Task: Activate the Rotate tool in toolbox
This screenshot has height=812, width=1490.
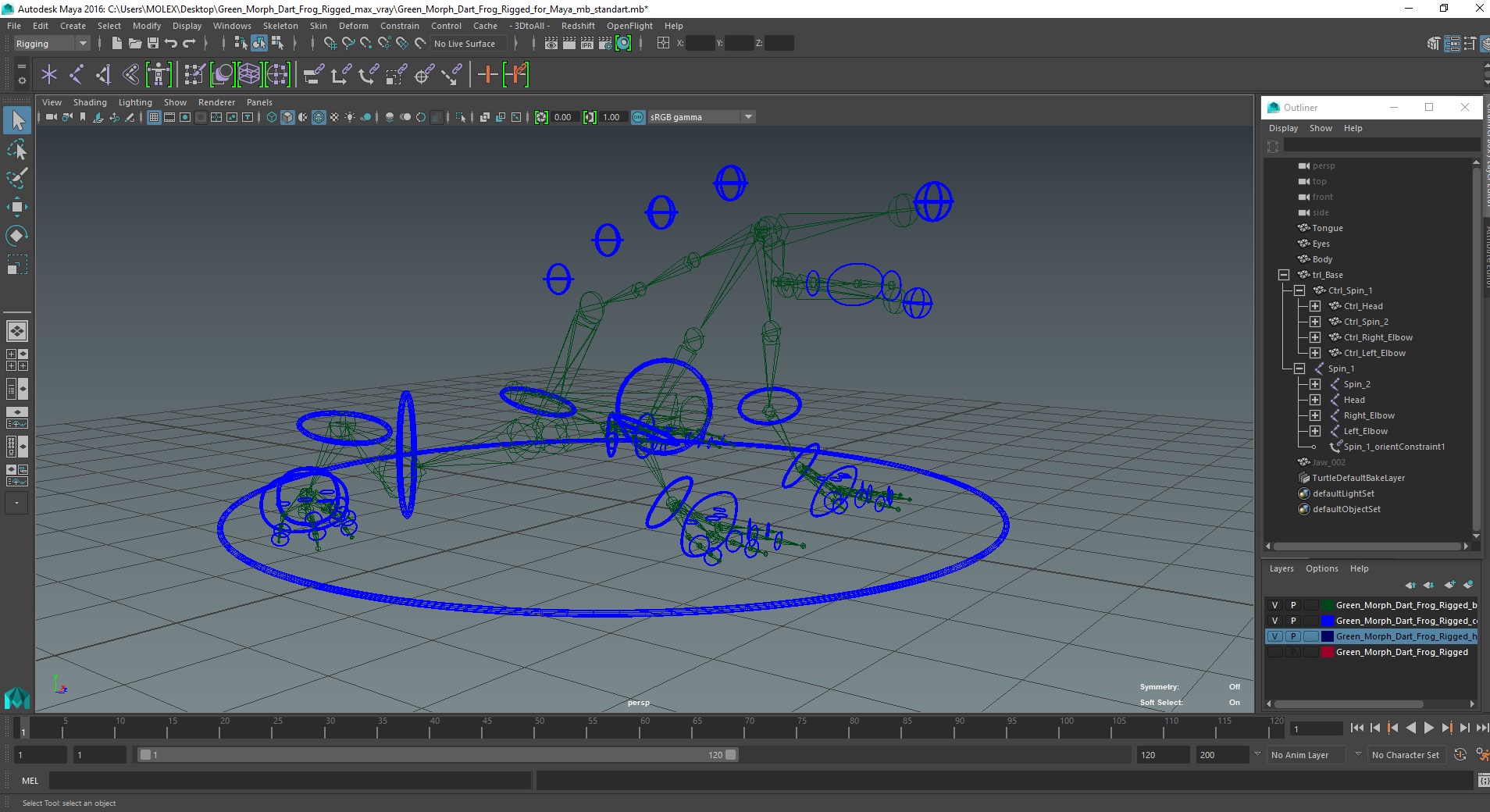Action: [x=17, y=236]
